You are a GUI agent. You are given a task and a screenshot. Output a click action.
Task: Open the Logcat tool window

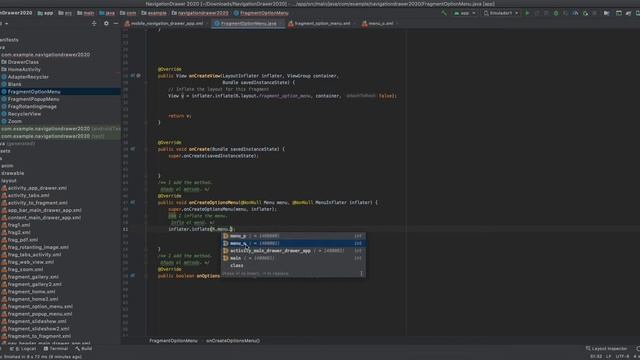click(x=23, y=349)
